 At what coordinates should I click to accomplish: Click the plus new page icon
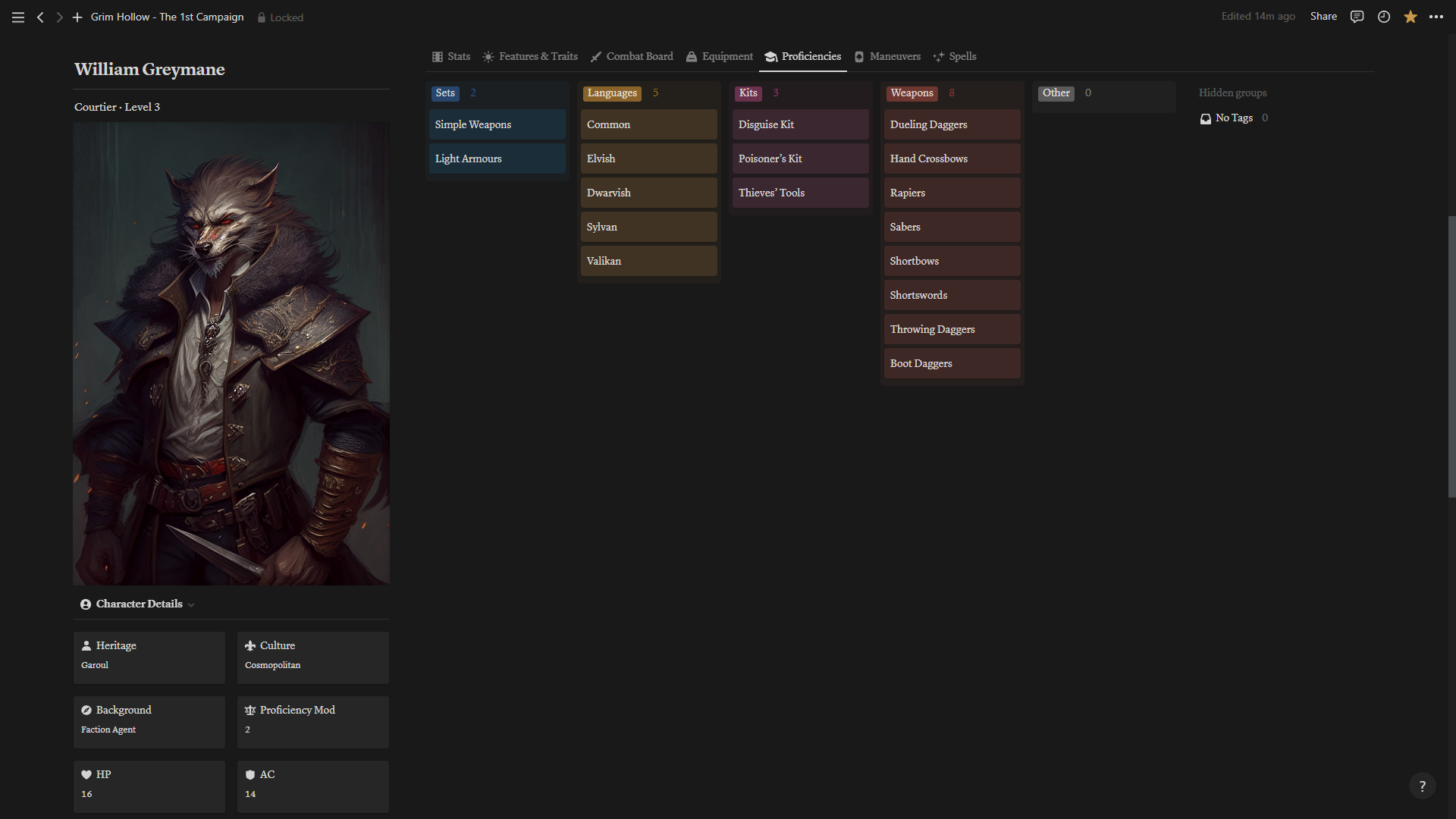[x=77, y=17]
